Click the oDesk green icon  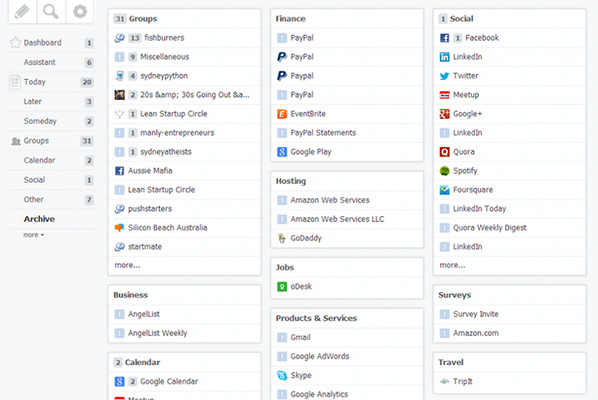[282, 286]
